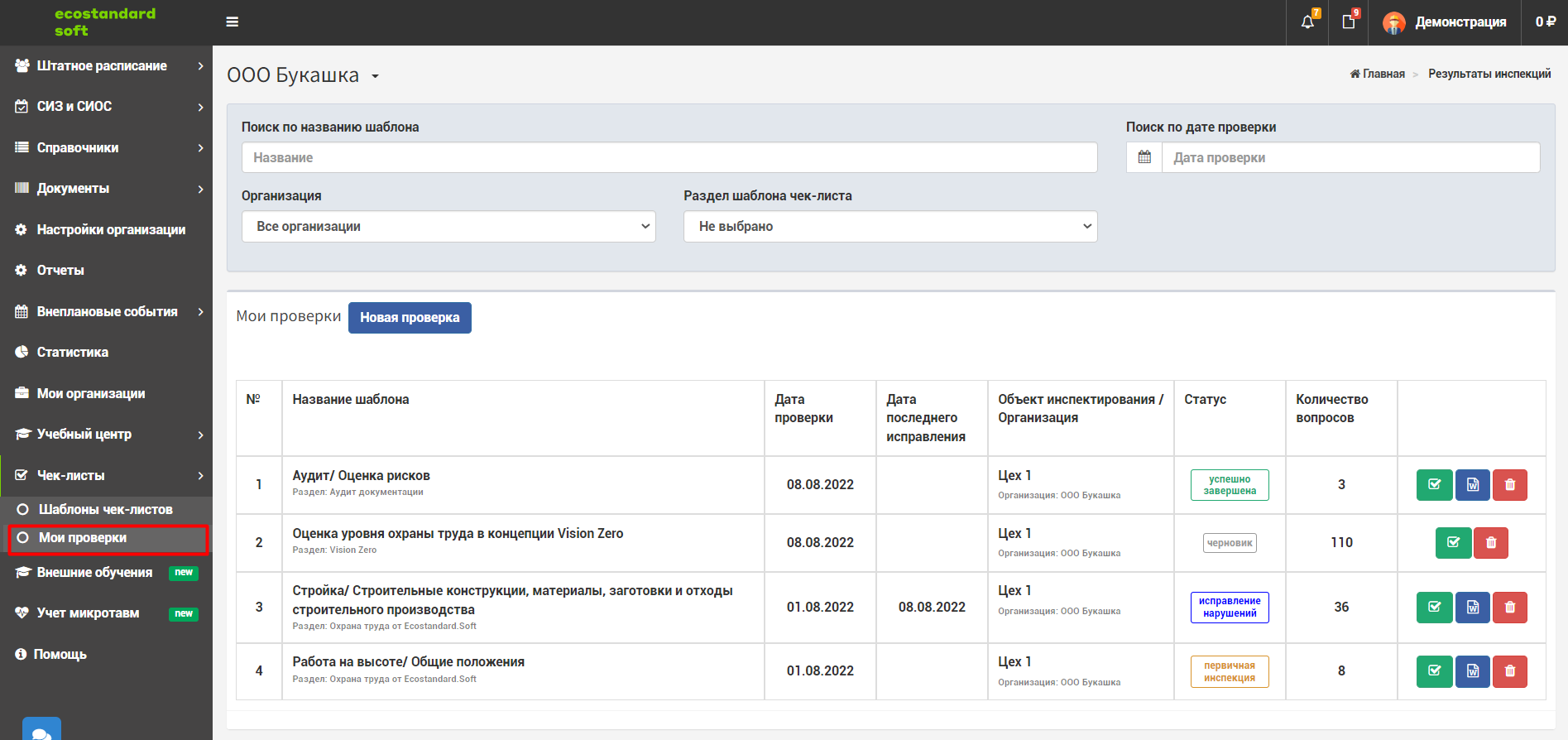Open the Справочники menu item
1568x740 pixels.
[x=106, y=147]
